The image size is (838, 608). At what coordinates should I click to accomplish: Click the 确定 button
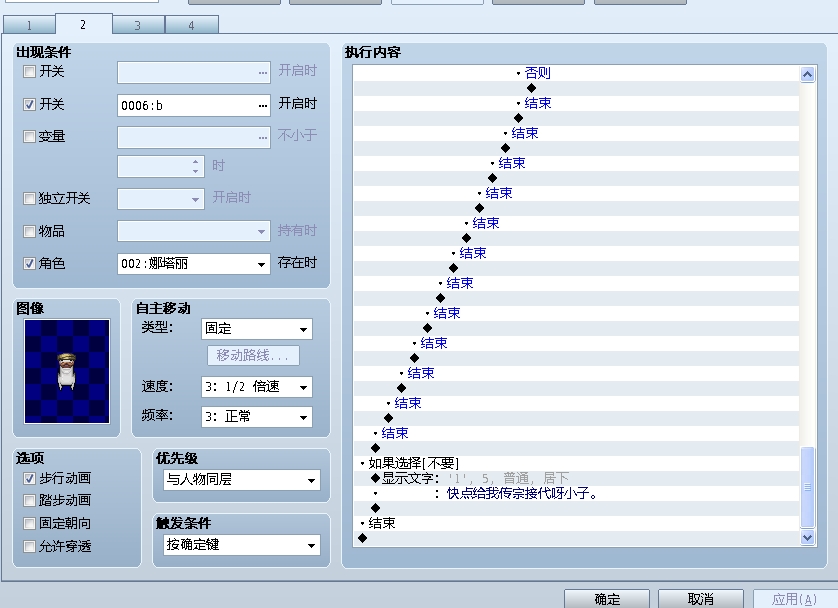tap(607, 599)
